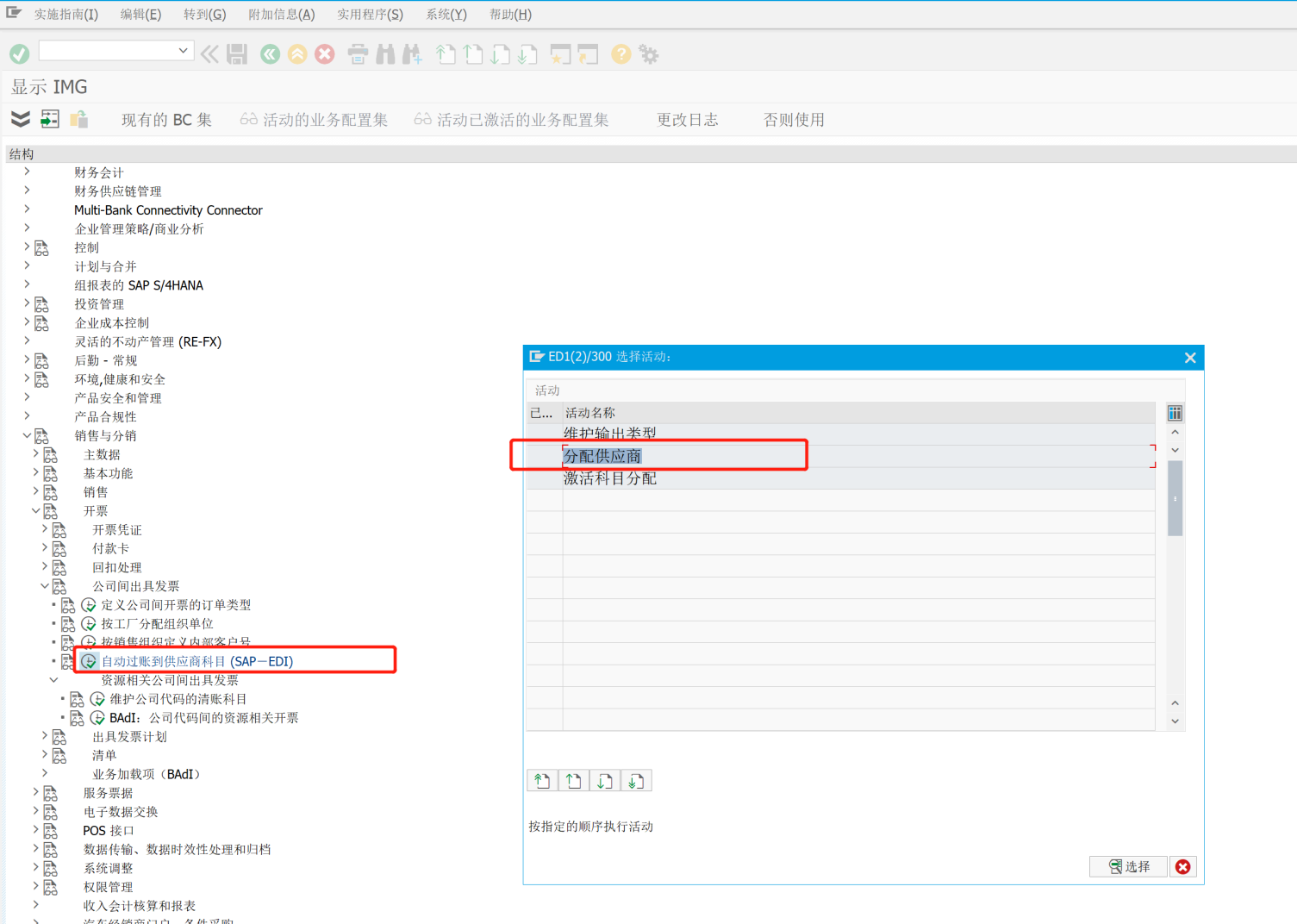Click the red Cancel icon in the toolbar
This screenshot has width=1297, height=924.
[324, 53]
